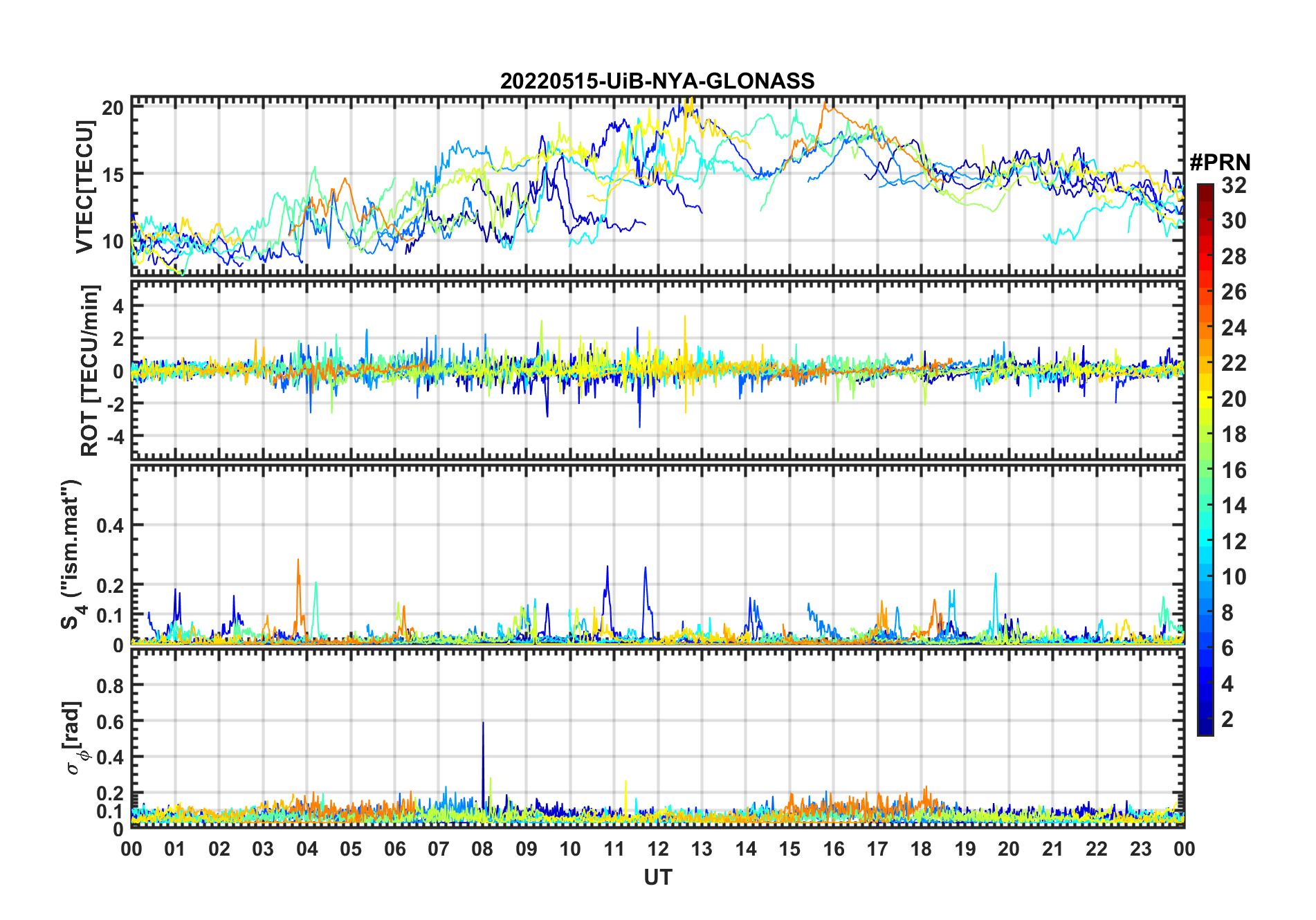Select VTEC axis tick value 15

pyautogui.click(x=113, y=174)
